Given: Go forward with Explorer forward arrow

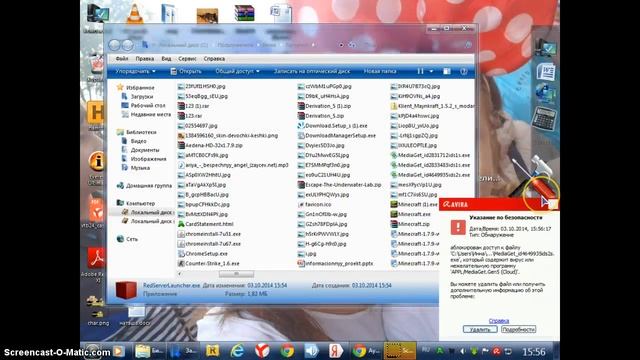Looking at the screenshot, I should click(128, 45).
